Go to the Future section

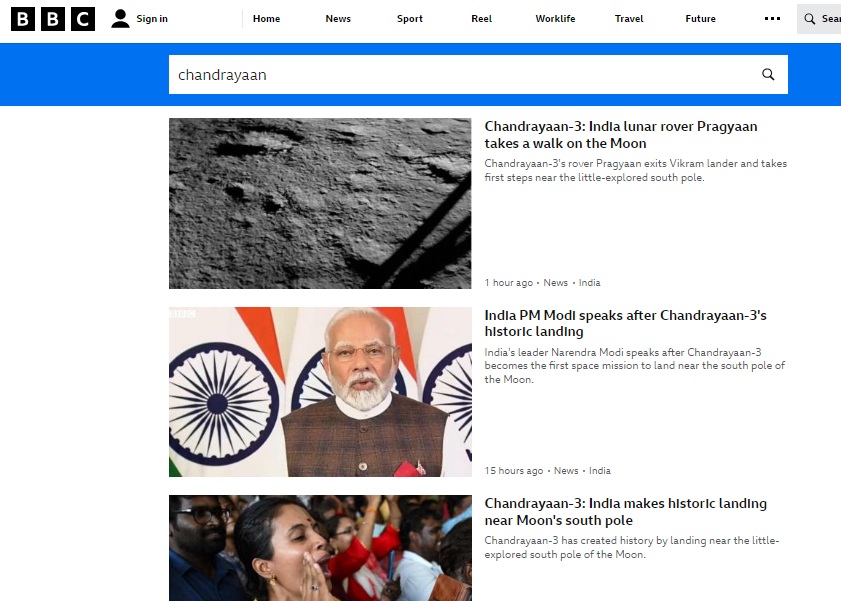[700, 19]
